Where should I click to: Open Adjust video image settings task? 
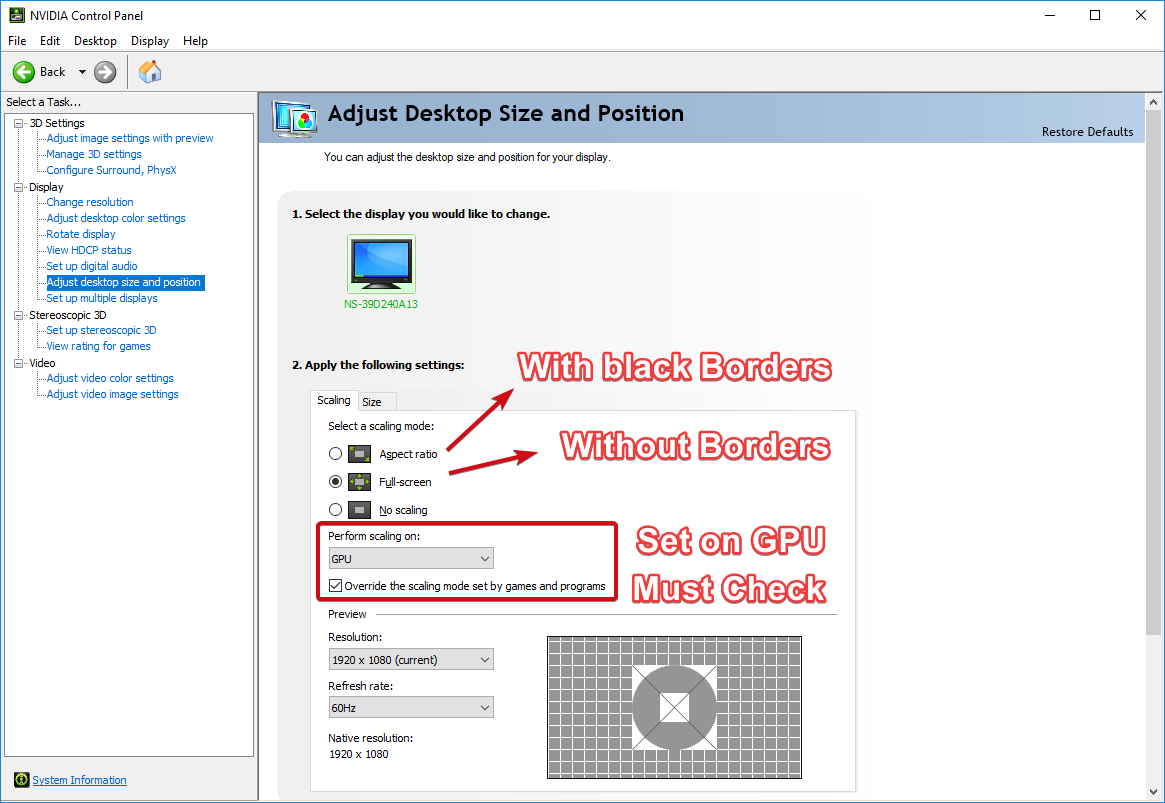coord(112,394)
